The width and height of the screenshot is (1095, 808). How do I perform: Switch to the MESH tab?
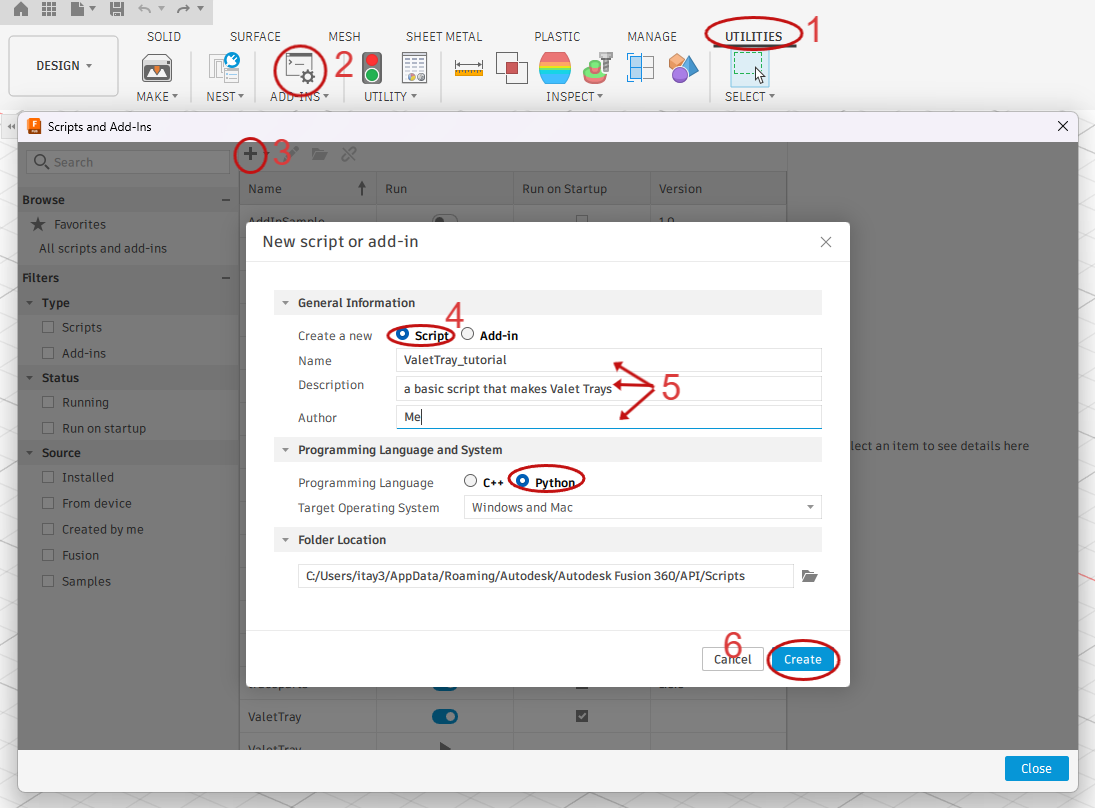coord(344,36)
